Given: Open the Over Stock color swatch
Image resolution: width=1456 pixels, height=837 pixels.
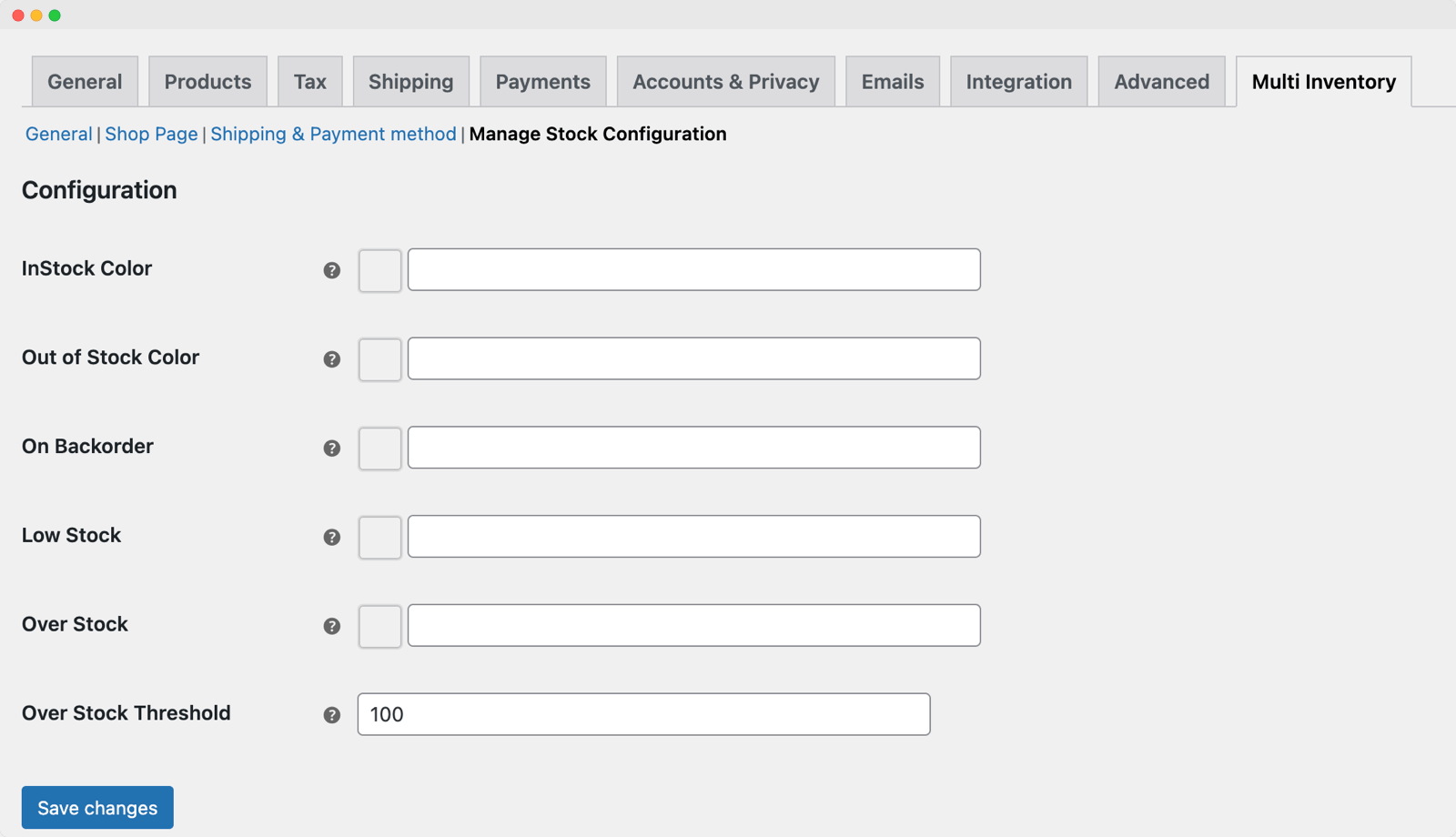Looking at the screenshot, I should click(x=379, y=626).
